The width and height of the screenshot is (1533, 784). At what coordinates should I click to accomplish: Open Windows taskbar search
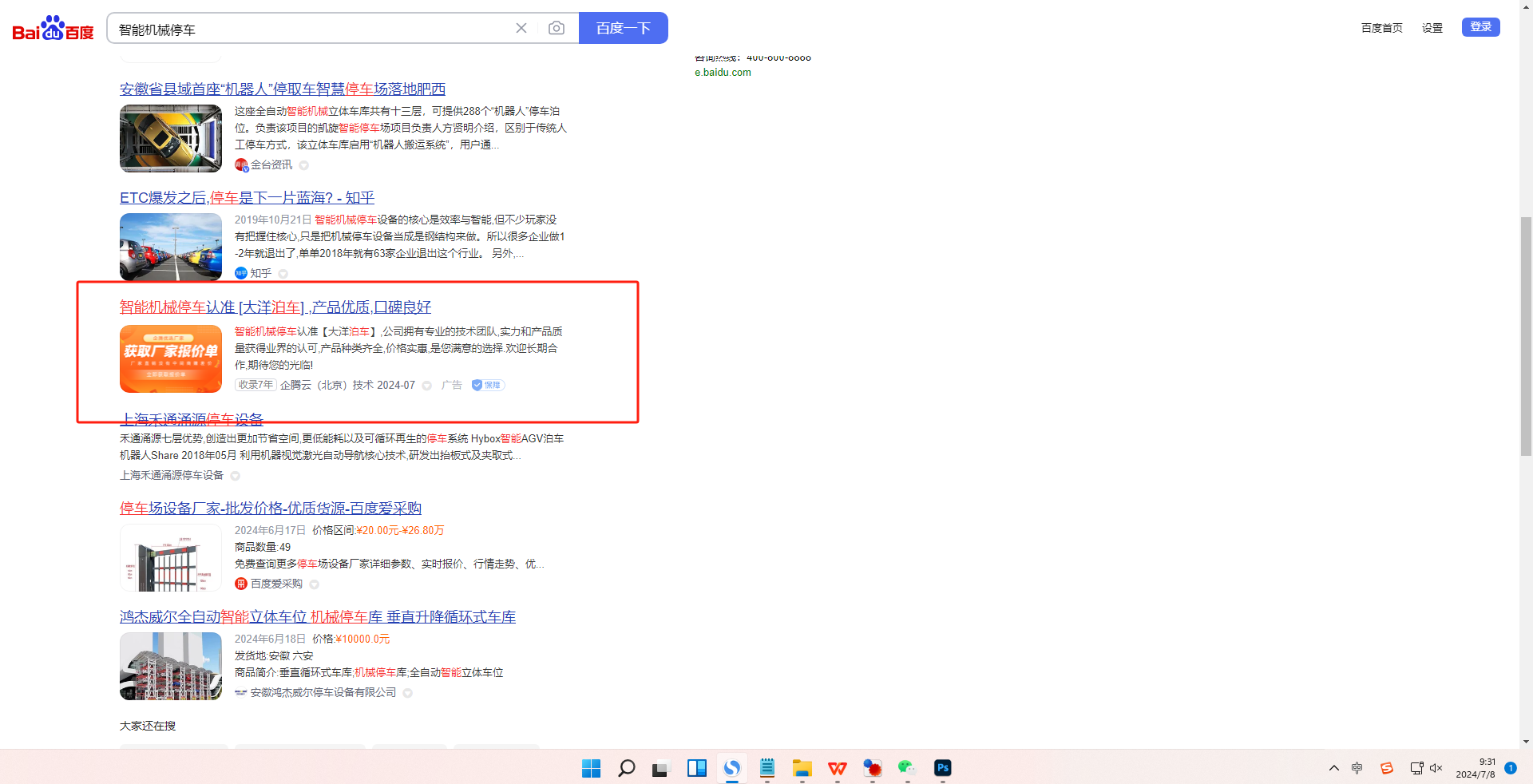pyautogui.click(x=627, y=768)
